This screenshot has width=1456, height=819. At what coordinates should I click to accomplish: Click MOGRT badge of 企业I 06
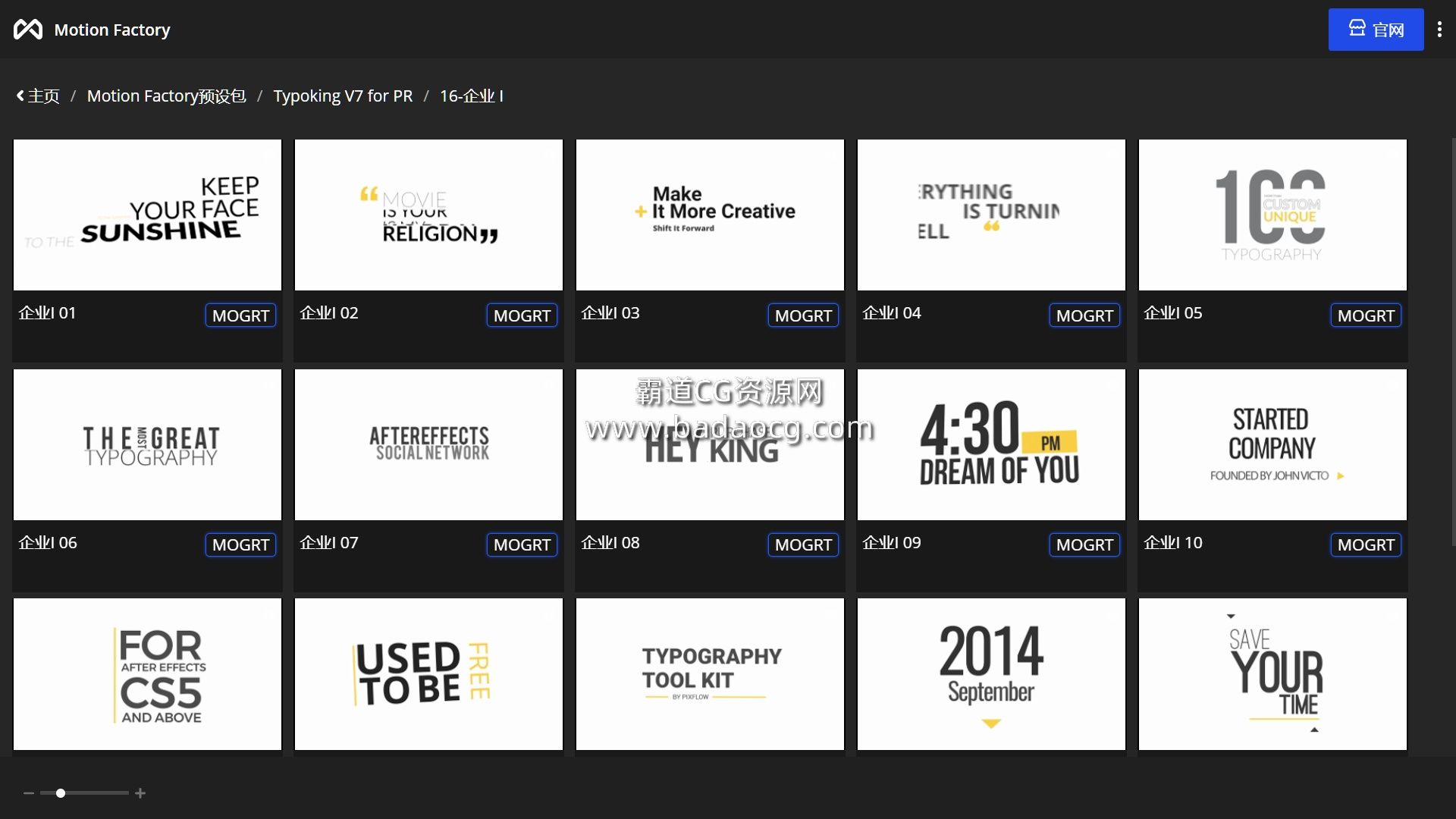[x=240, y=544]
